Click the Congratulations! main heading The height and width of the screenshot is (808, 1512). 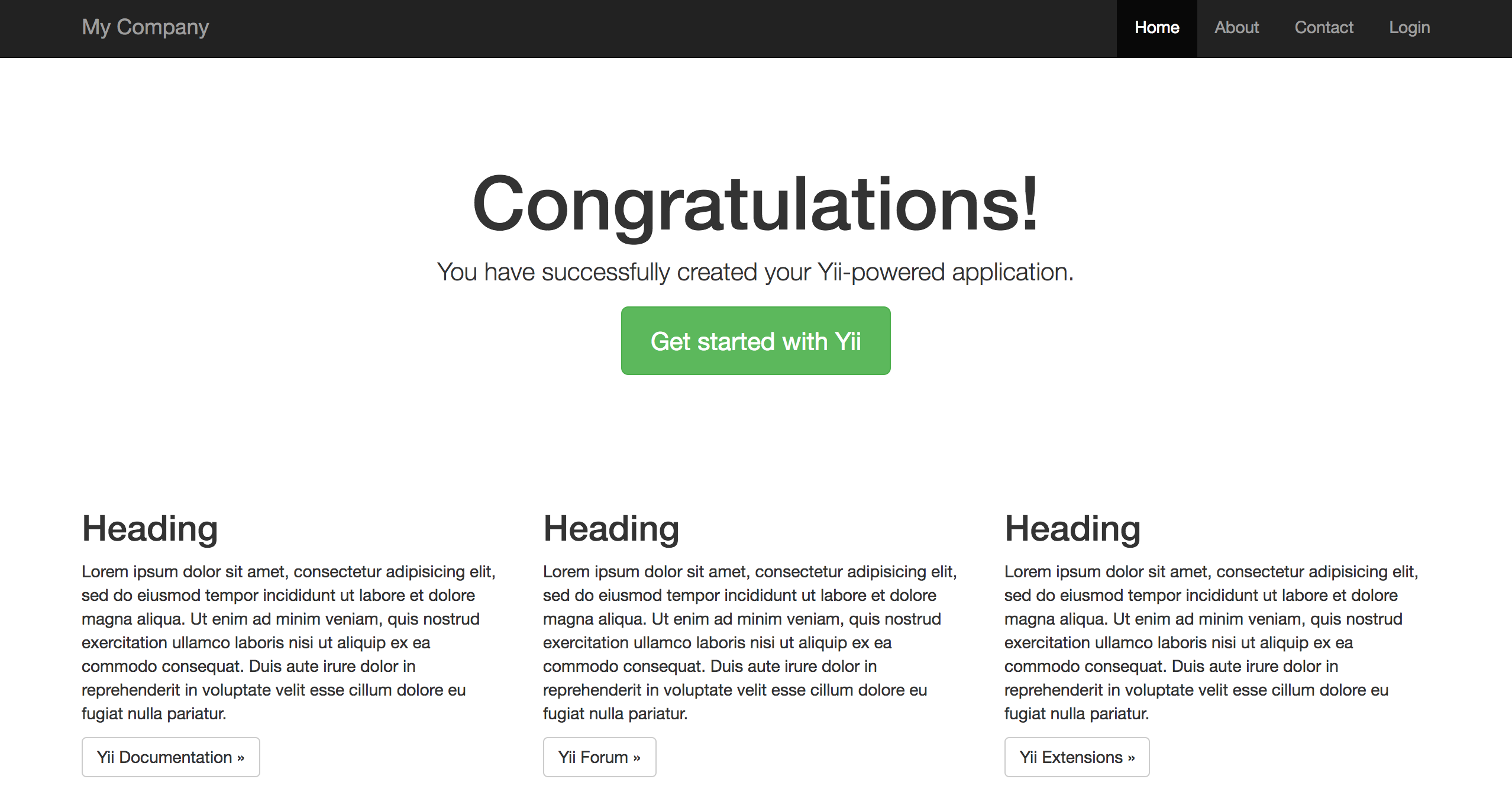pyautogui.click(x=755, y=204)
